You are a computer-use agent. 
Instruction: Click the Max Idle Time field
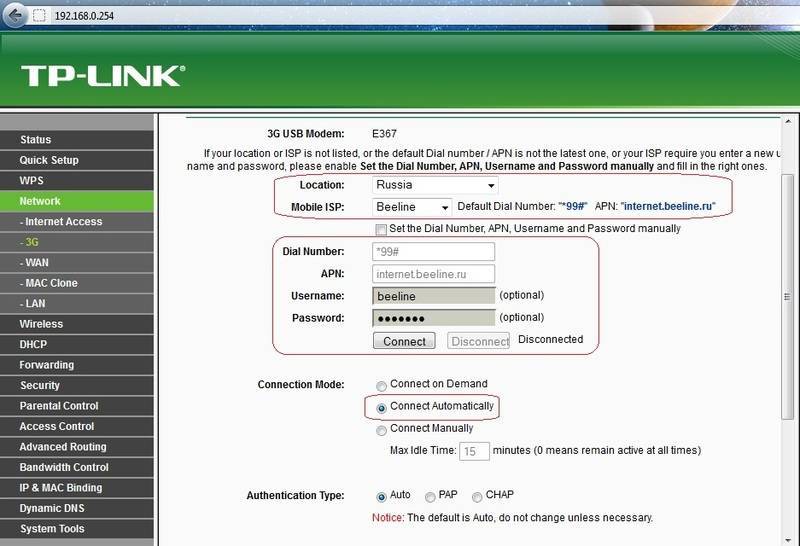tap(474, 451)
